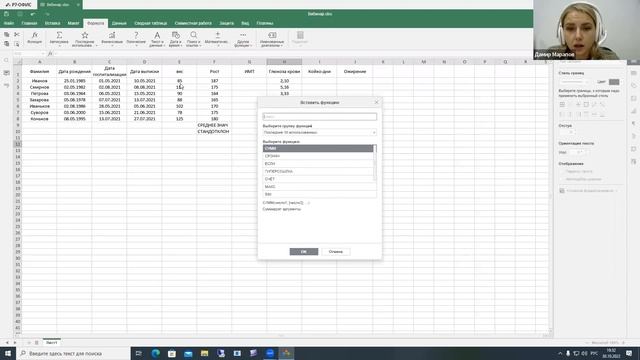Click the function search field in dialog
The width and height of the screenshot is (640, 360).
(x=320, y=117)
